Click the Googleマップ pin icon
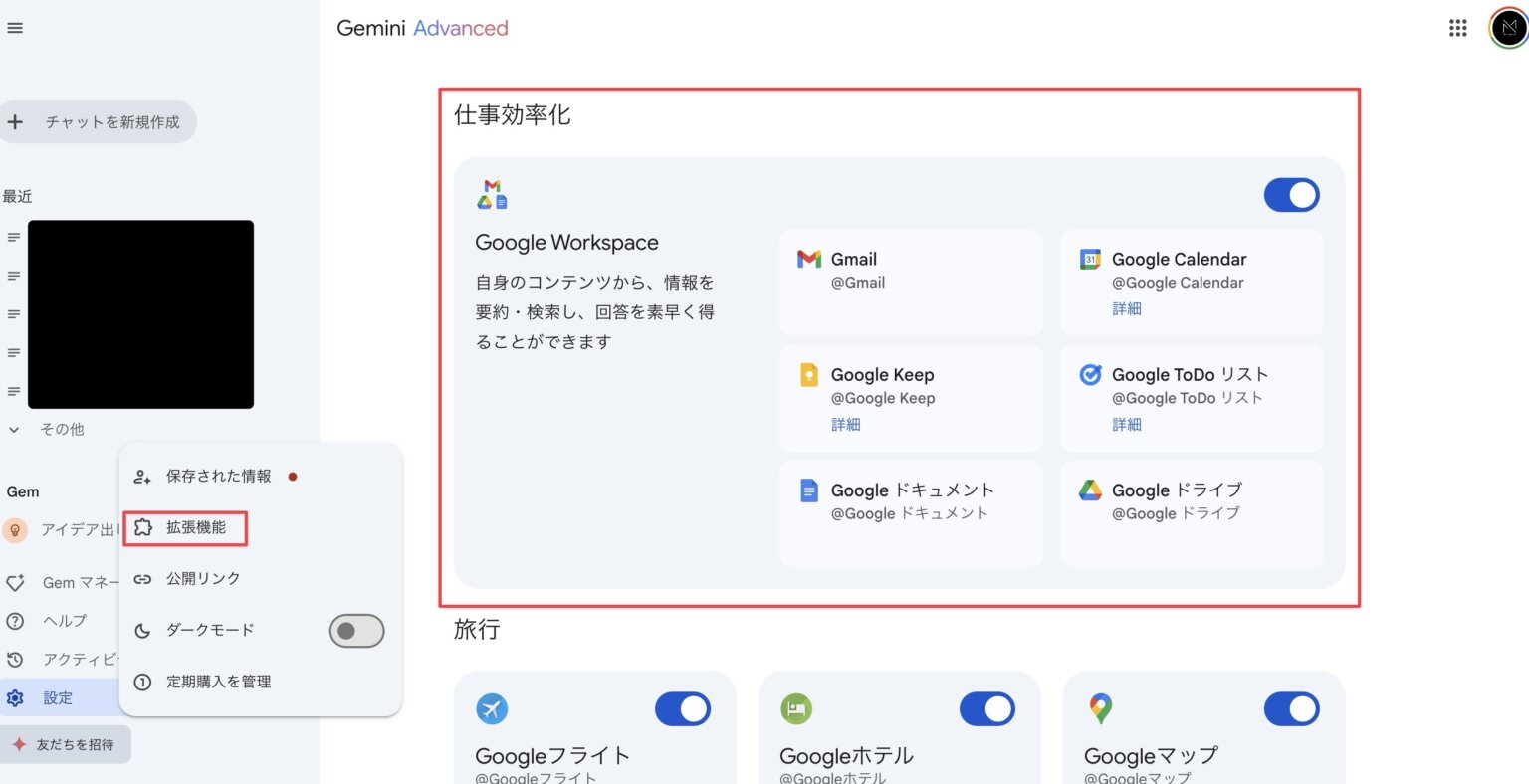Viewport: 1529px width, 784px height. tap(1100, 708)
